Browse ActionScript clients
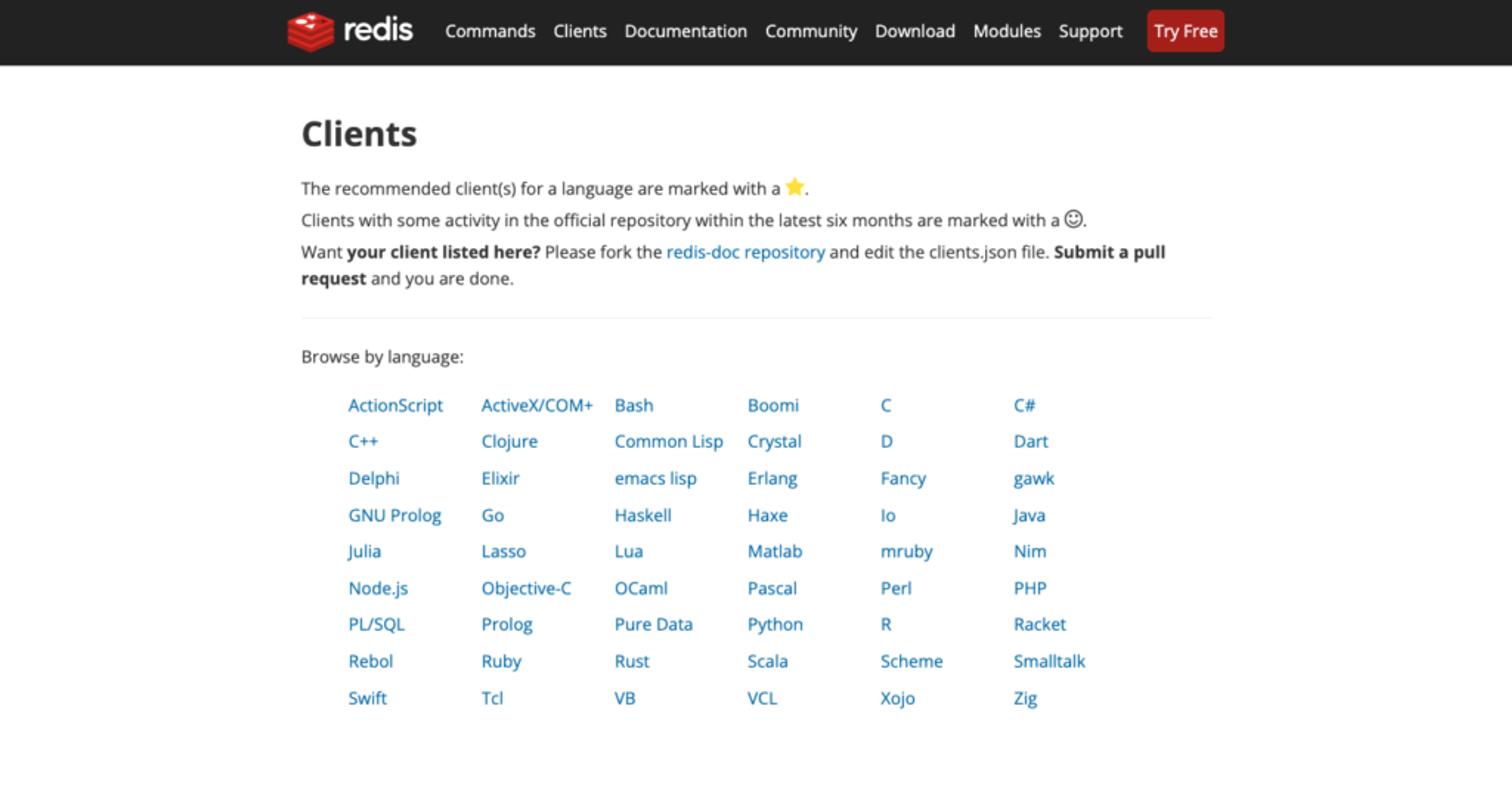 [396, 406]
